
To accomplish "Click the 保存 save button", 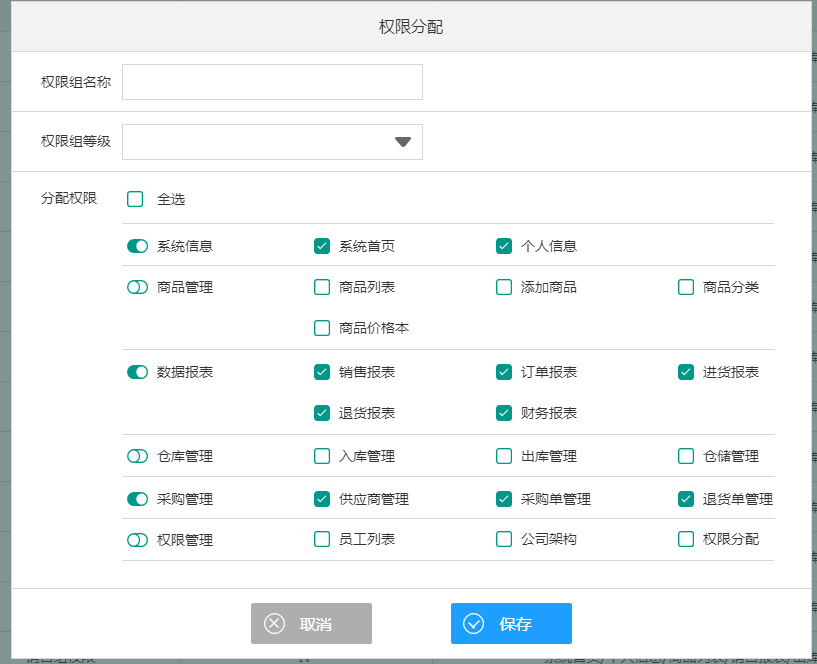I will pyautogui.click(x=511, y=624).
